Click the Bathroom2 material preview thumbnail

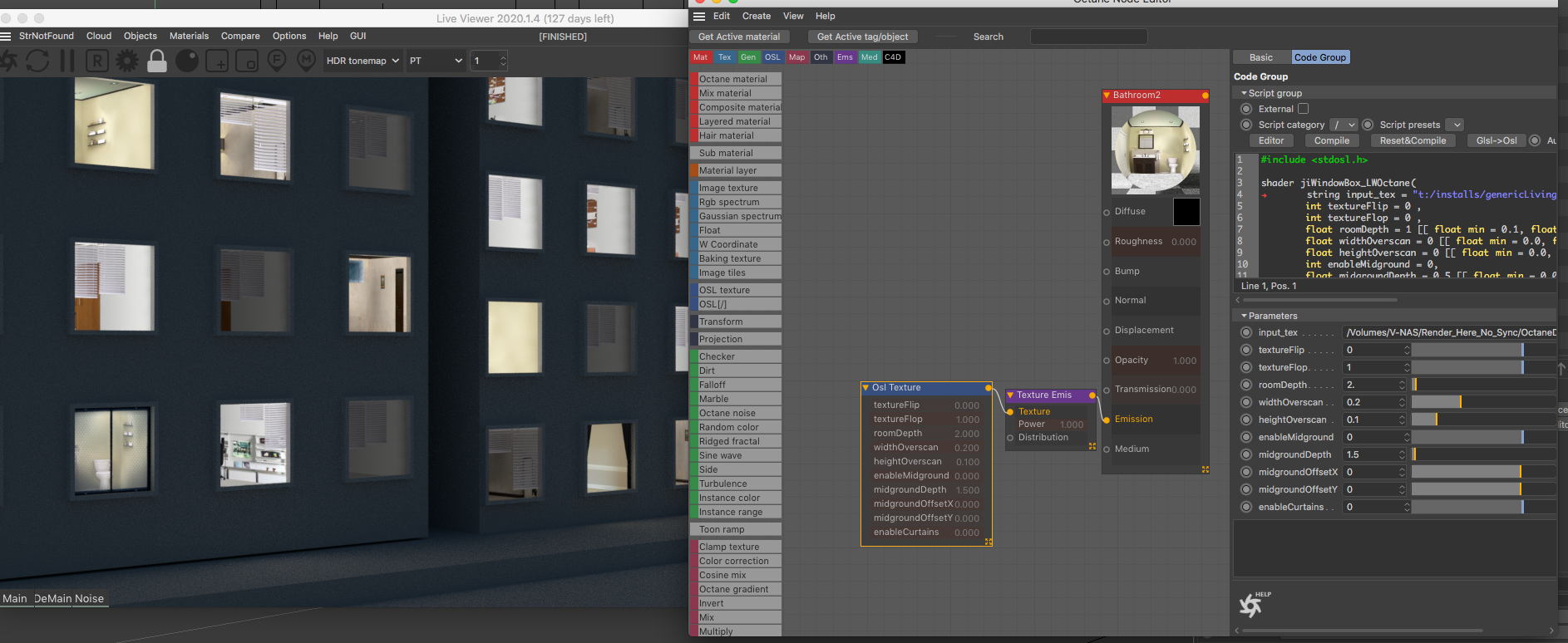(1156, 150)
